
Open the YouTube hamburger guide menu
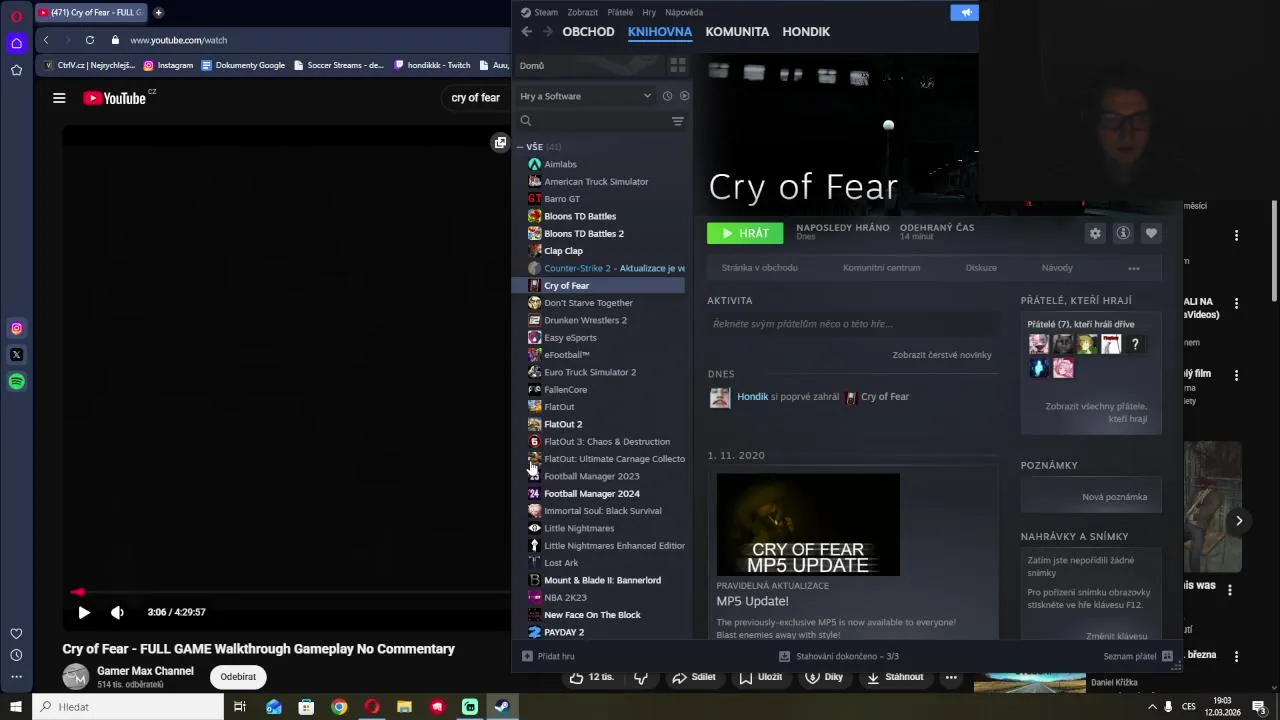point(59,98)
